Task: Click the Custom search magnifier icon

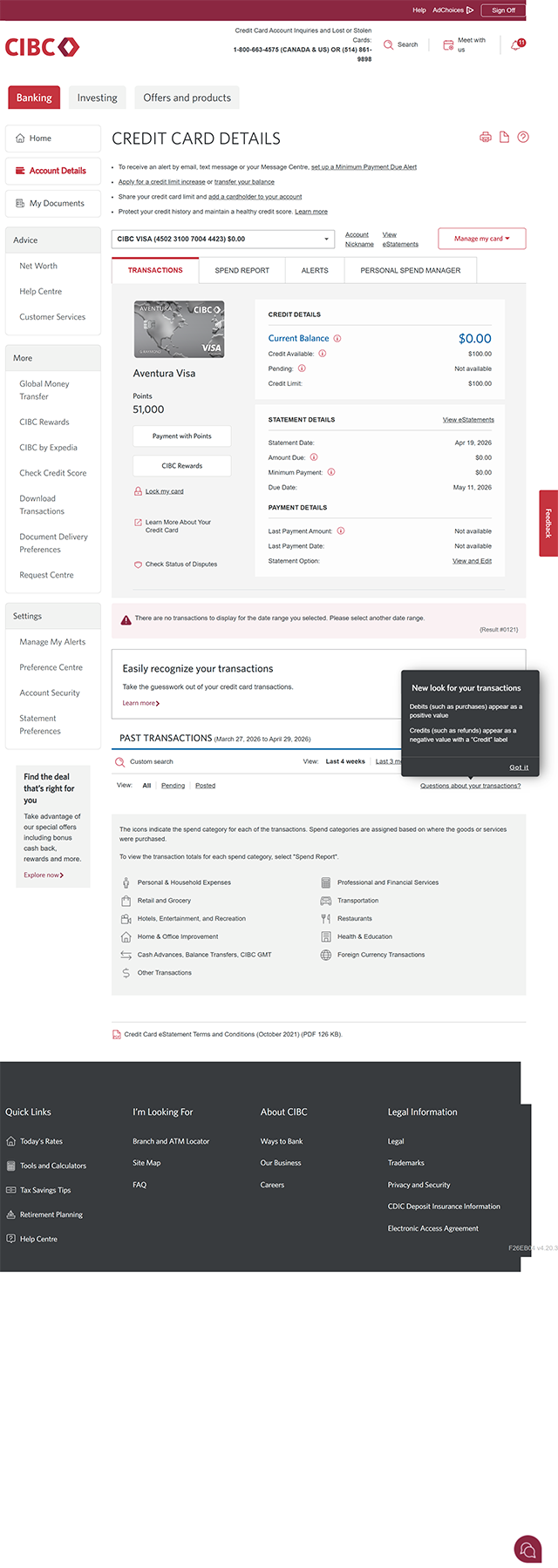Action: tap(120, 761)
